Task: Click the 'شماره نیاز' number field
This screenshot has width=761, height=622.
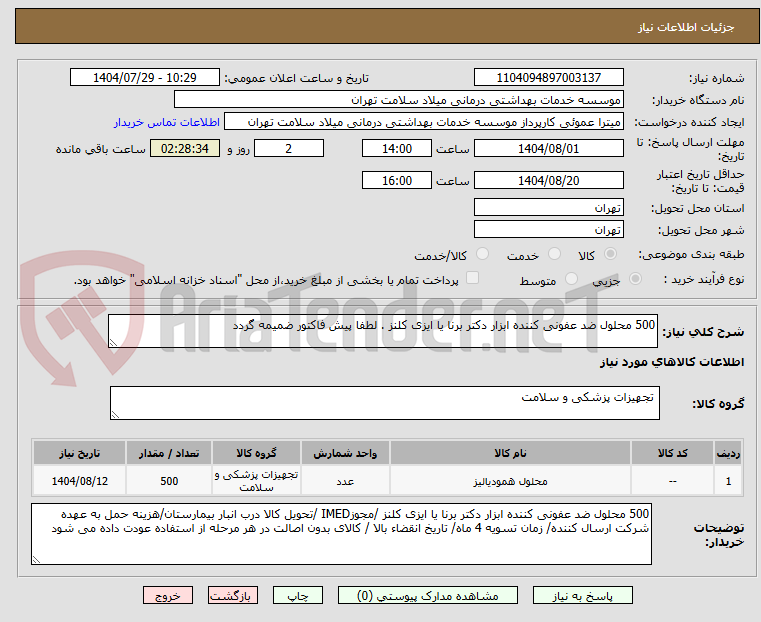Action: click(x=548, y=78)
